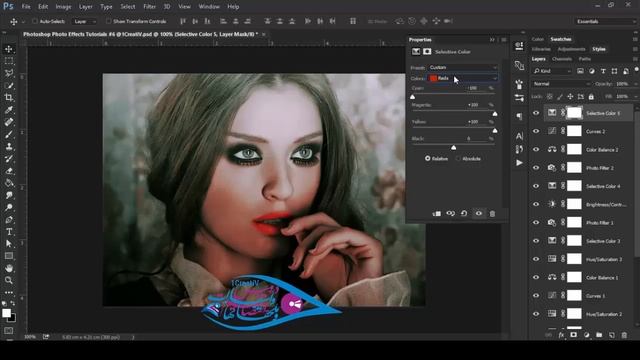This screenshot has width=640, height=360.
Task: Hide the Color Balance 2 layer
Action: [x=536, y=149]
